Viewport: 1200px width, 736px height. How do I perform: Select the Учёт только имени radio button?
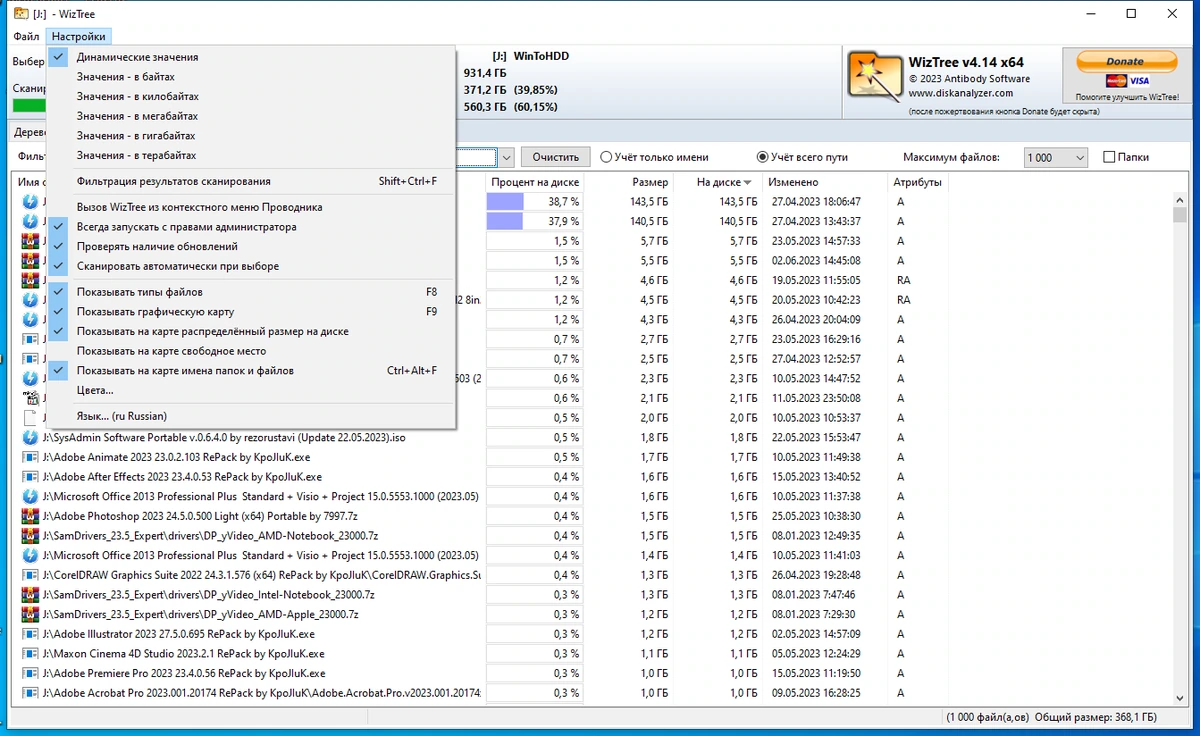(606, 157)
